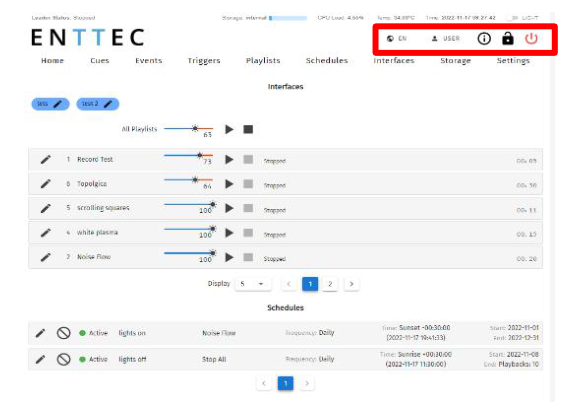
Task: Open the EN language selector
Action: click(x=397, y=39)
